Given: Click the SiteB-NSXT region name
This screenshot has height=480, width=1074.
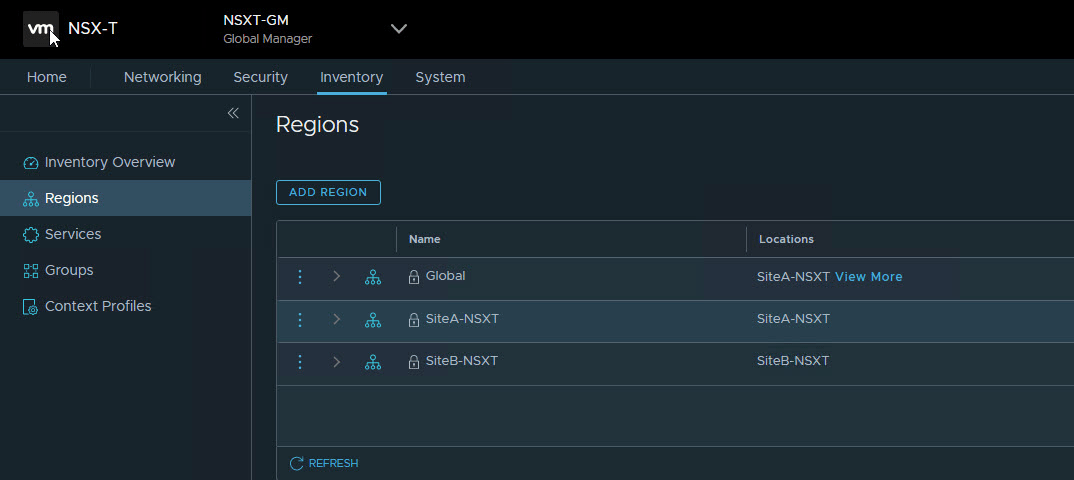Looking at the screenshot, I should pos(462,361).
